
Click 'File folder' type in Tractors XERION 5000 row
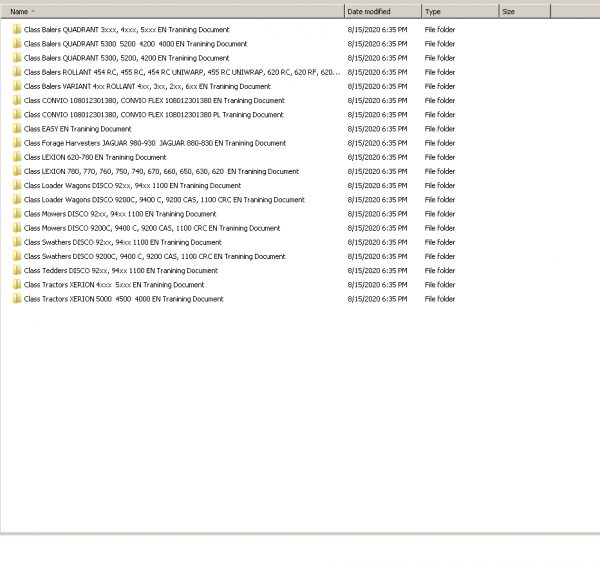440,299
